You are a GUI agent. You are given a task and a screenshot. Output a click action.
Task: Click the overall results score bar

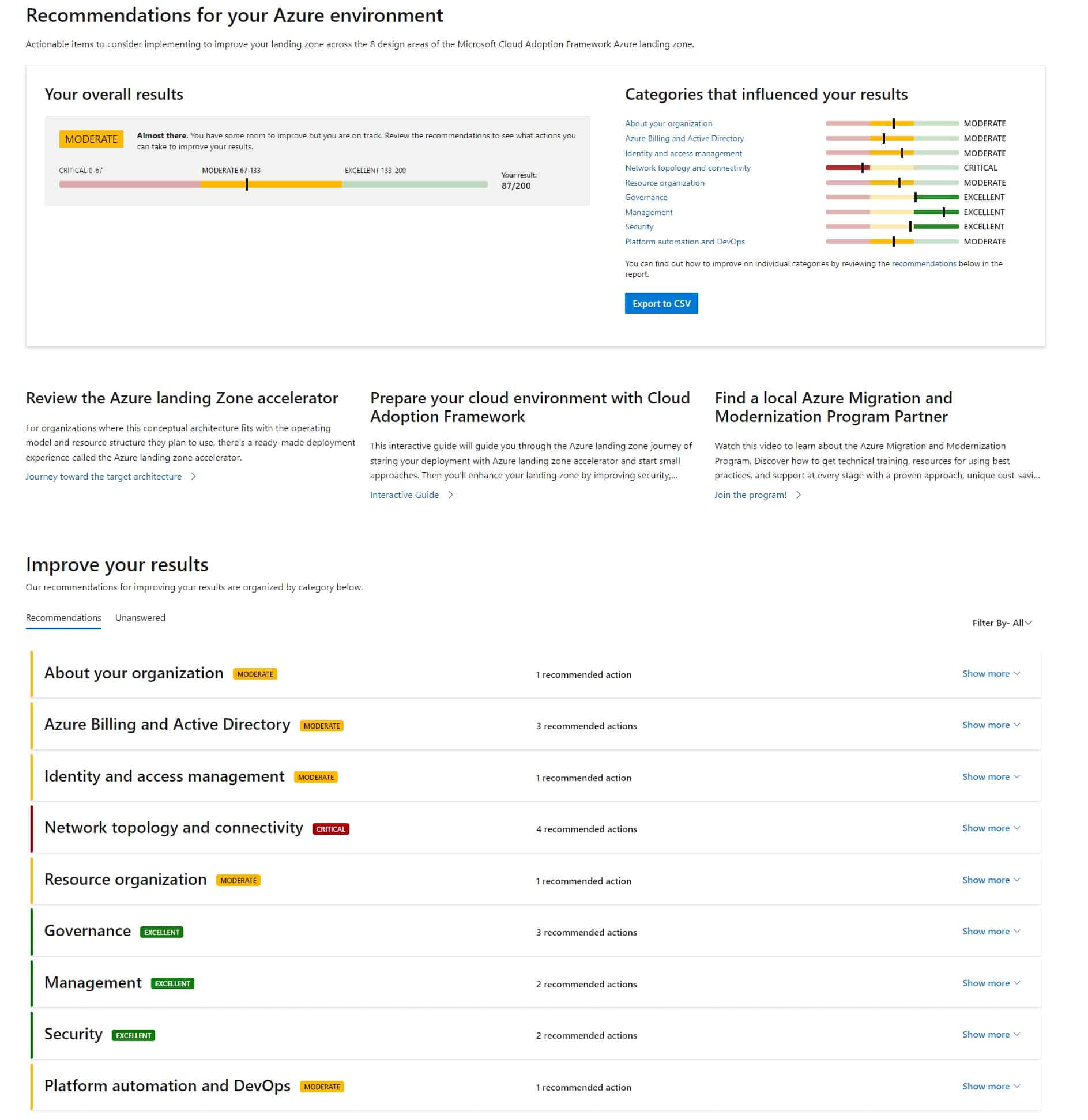(273, 184)
